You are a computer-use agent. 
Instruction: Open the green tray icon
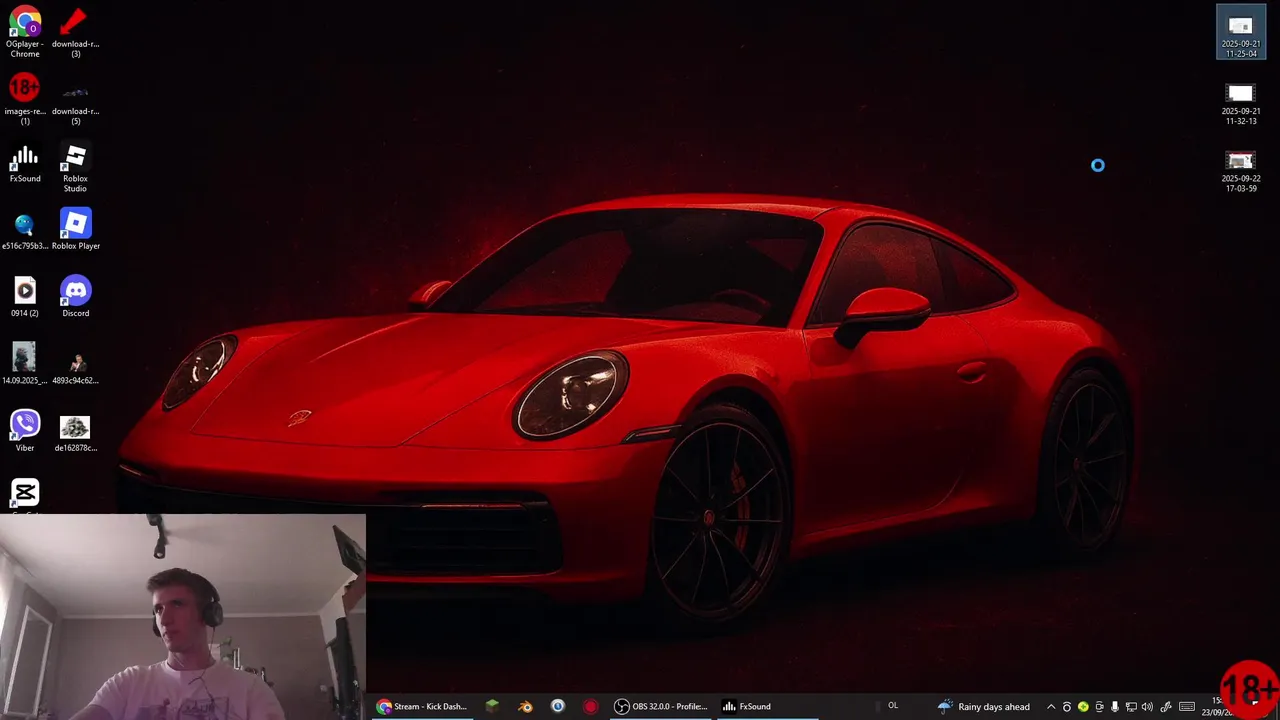[1083, 707]
